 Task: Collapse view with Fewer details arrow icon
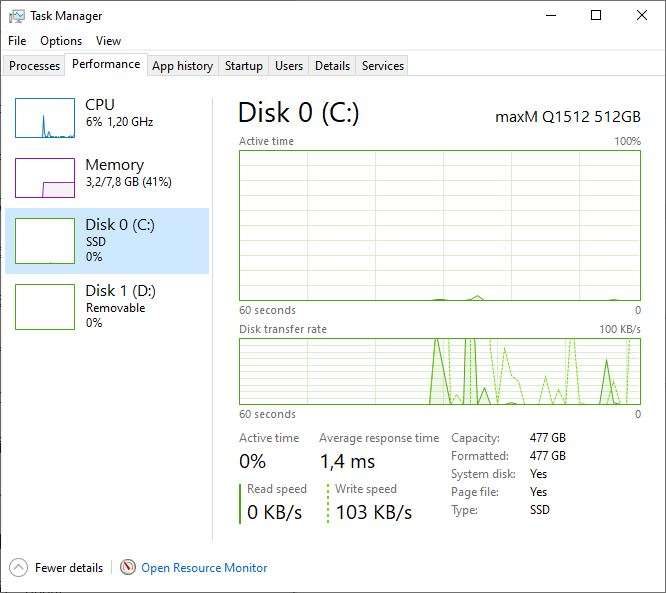pyautogui.click(x=18, y=568)
